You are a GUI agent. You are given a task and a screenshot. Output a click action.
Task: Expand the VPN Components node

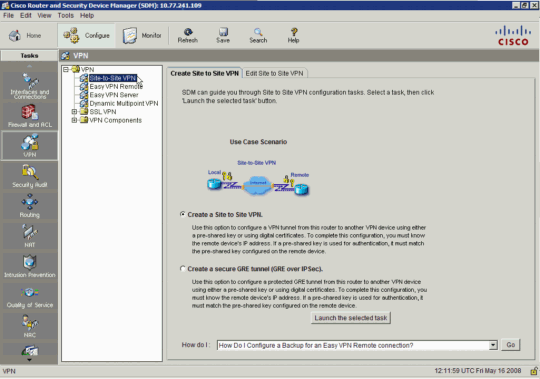(74, 120)
